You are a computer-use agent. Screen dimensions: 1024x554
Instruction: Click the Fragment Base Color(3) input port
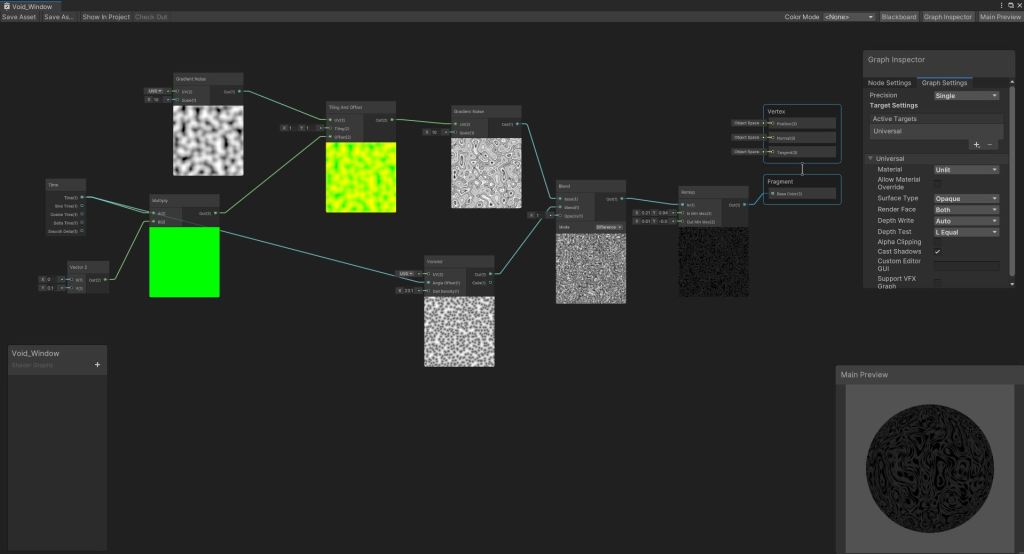(x=771, y=194)
